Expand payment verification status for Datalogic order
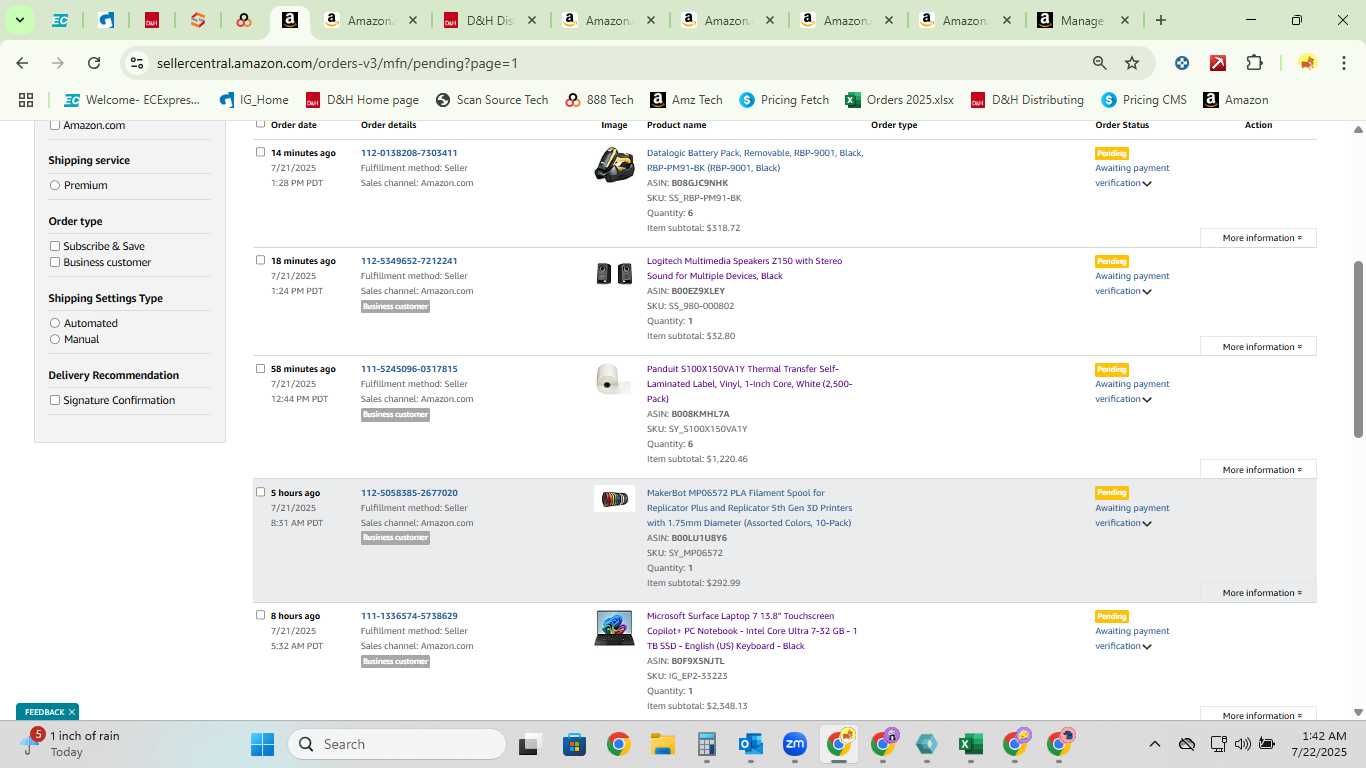1366x768 pixels. click(1147, 183)
